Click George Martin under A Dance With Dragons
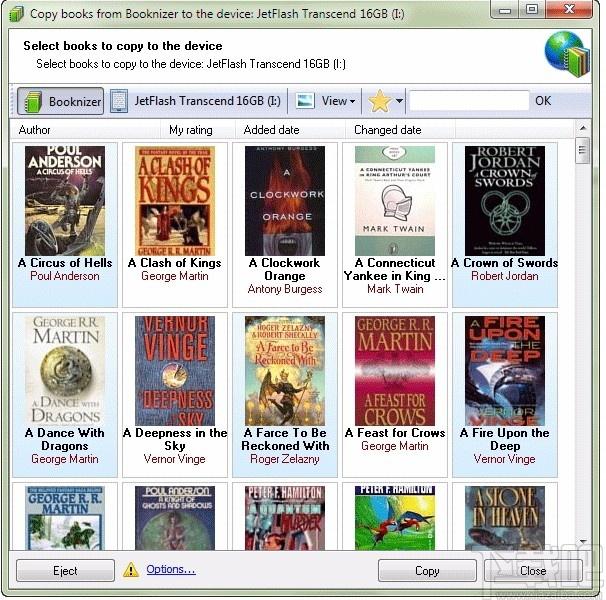This screenshot has width=606, height=600. (x=65, y=459)
